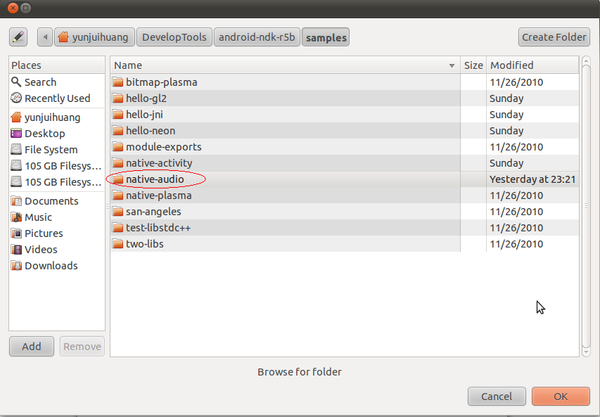The image size is (600, 417).
Task: Click the hello-gl2 folder icon
Action: pyautogui.click(x=118, y=98)
